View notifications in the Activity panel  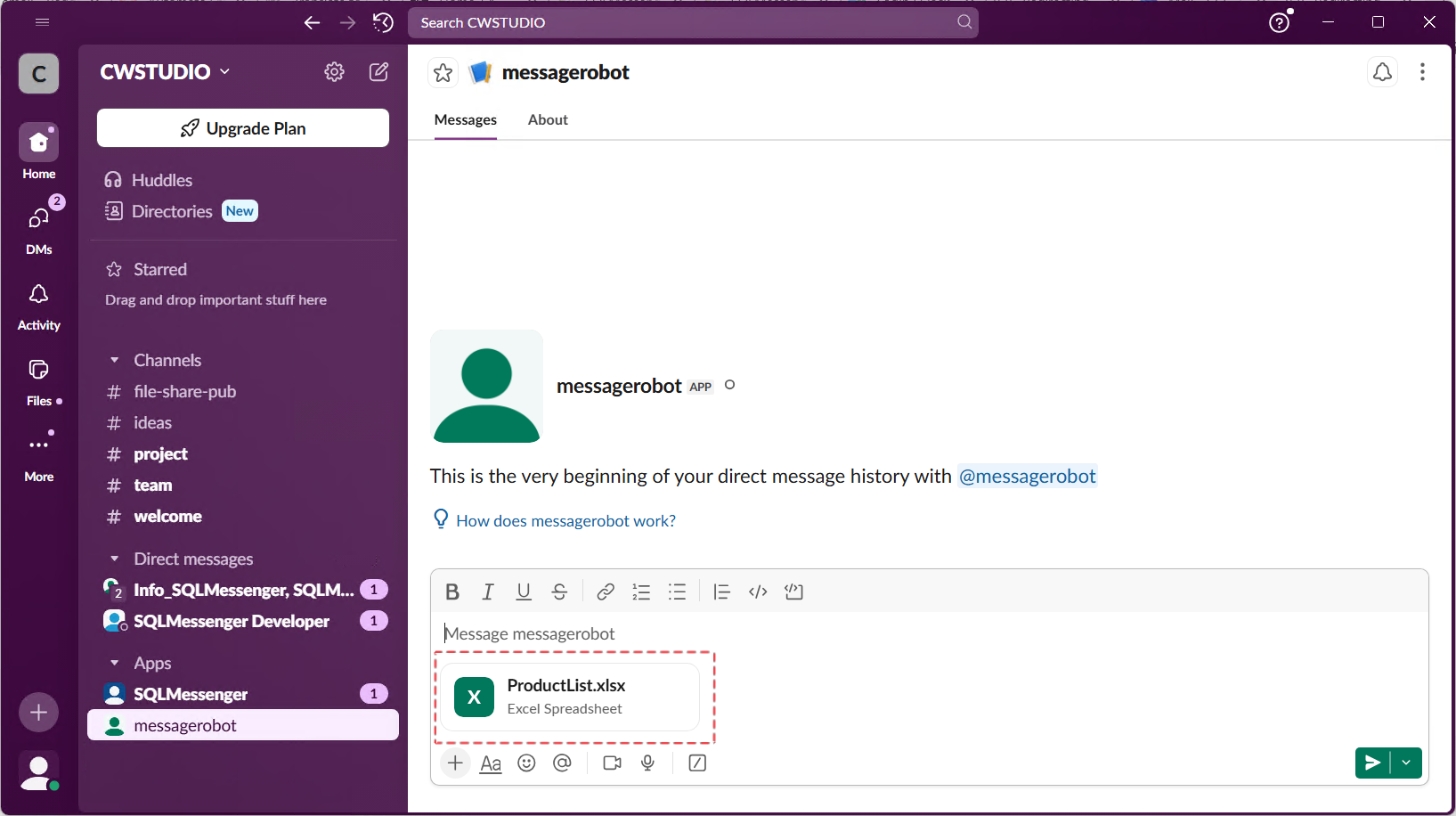pos(38,303)
